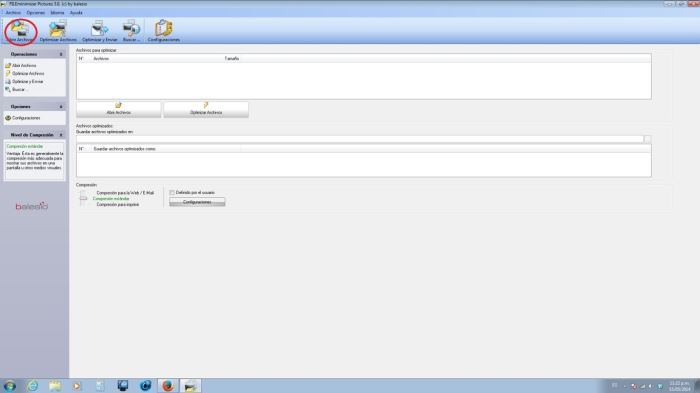This screenshot has width=700, height=393.
Task: Click the Configuraciones button in the Compresión section
Action: [197, 202]
